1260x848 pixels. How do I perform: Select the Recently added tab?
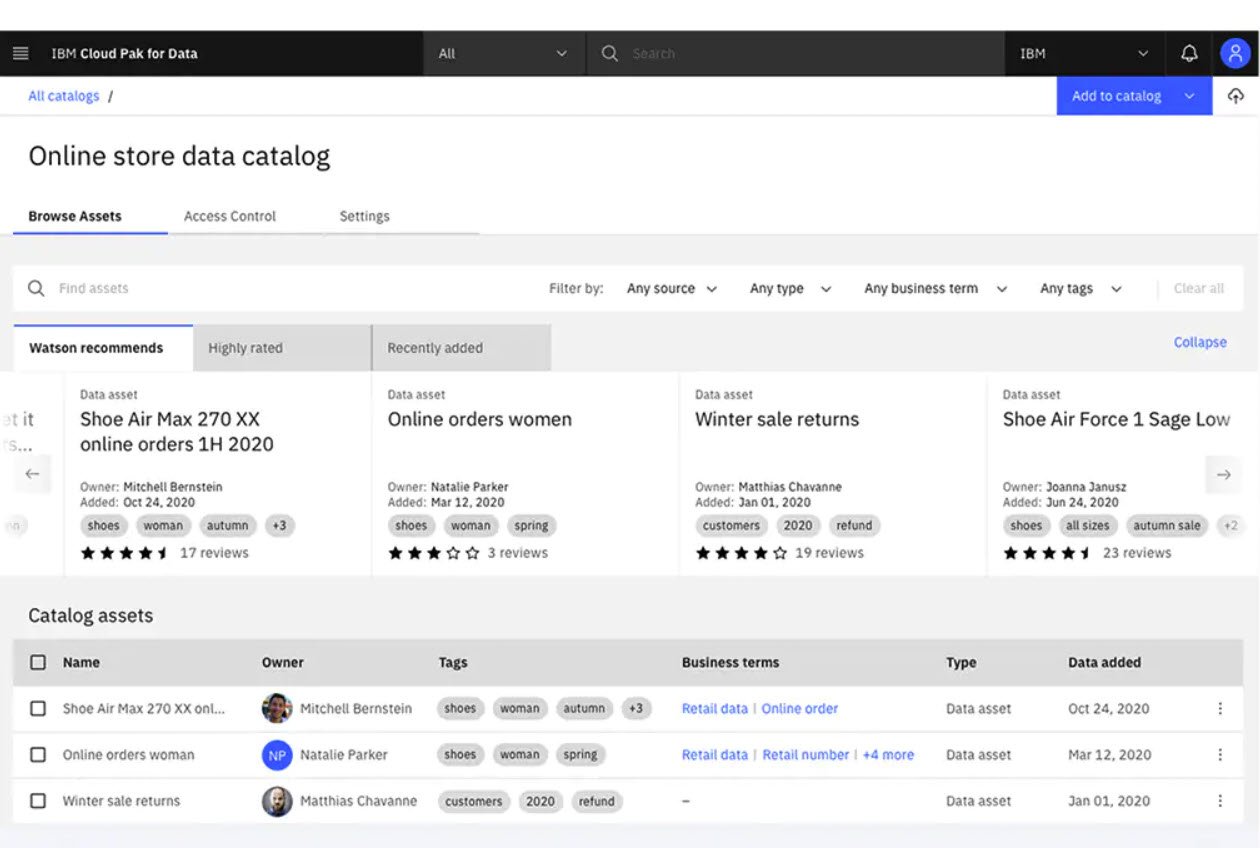461,348
